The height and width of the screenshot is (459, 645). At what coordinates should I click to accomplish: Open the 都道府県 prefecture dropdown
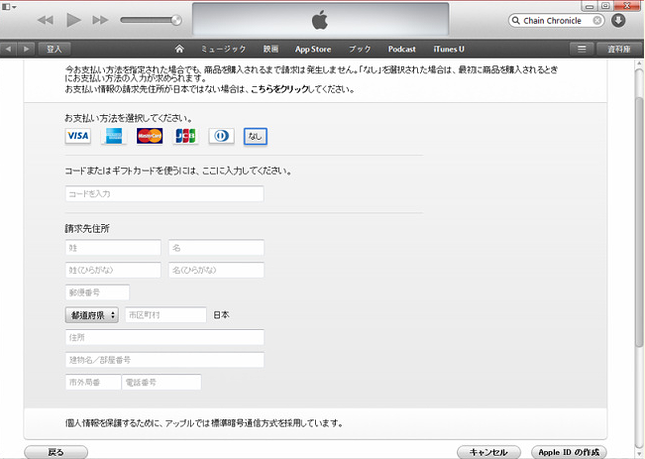tap(91, 314)
